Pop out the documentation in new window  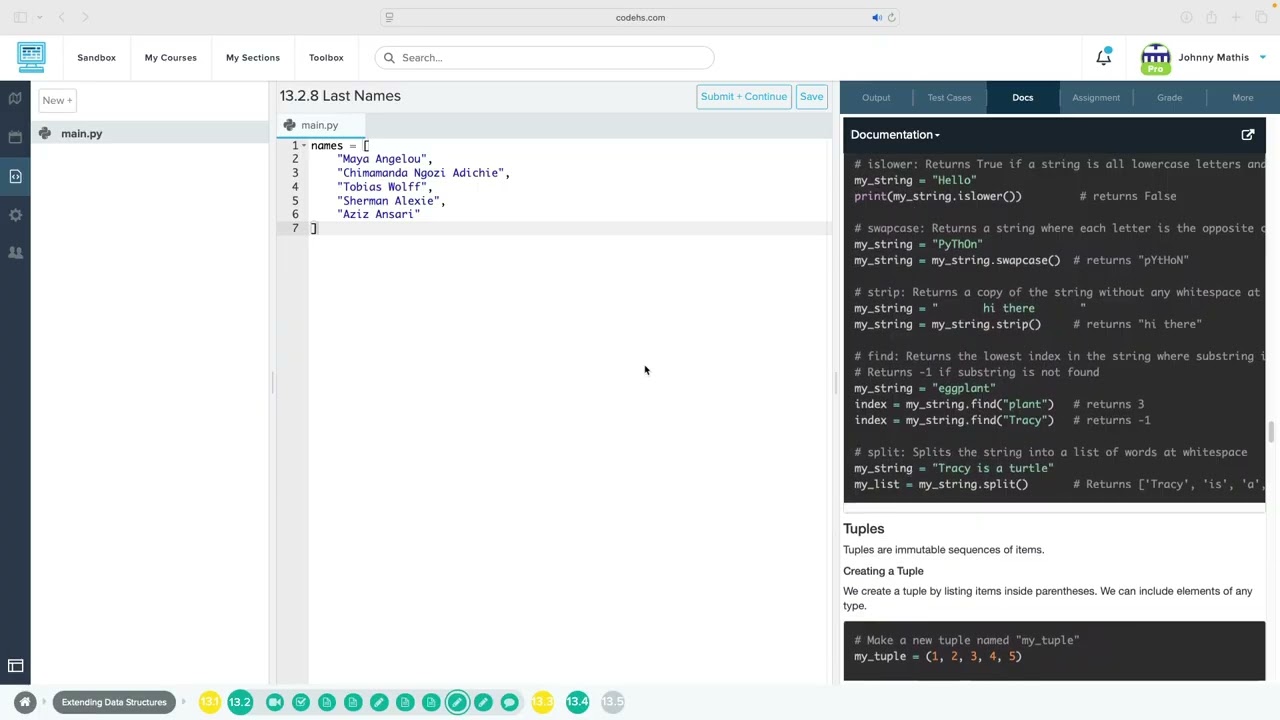point(1248,134)
